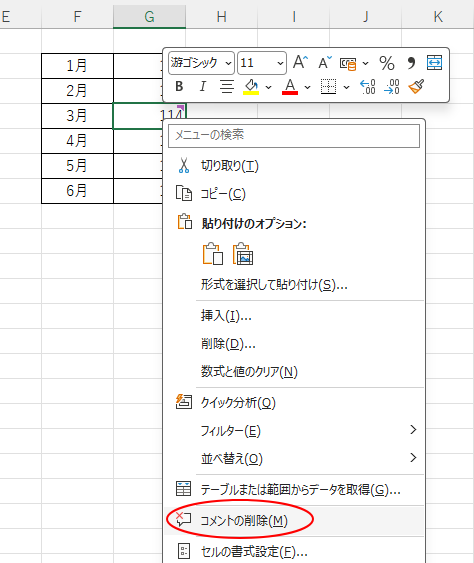The height and width of the screenshot is (563, 474).
Task: Select the cell containing 5月
Action: point(77,166)
